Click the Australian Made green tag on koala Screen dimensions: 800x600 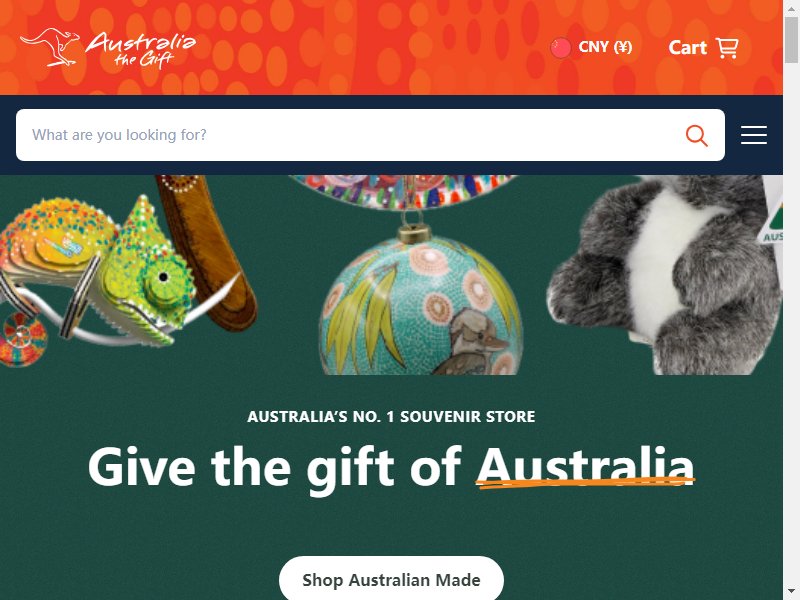coord(772,217)
